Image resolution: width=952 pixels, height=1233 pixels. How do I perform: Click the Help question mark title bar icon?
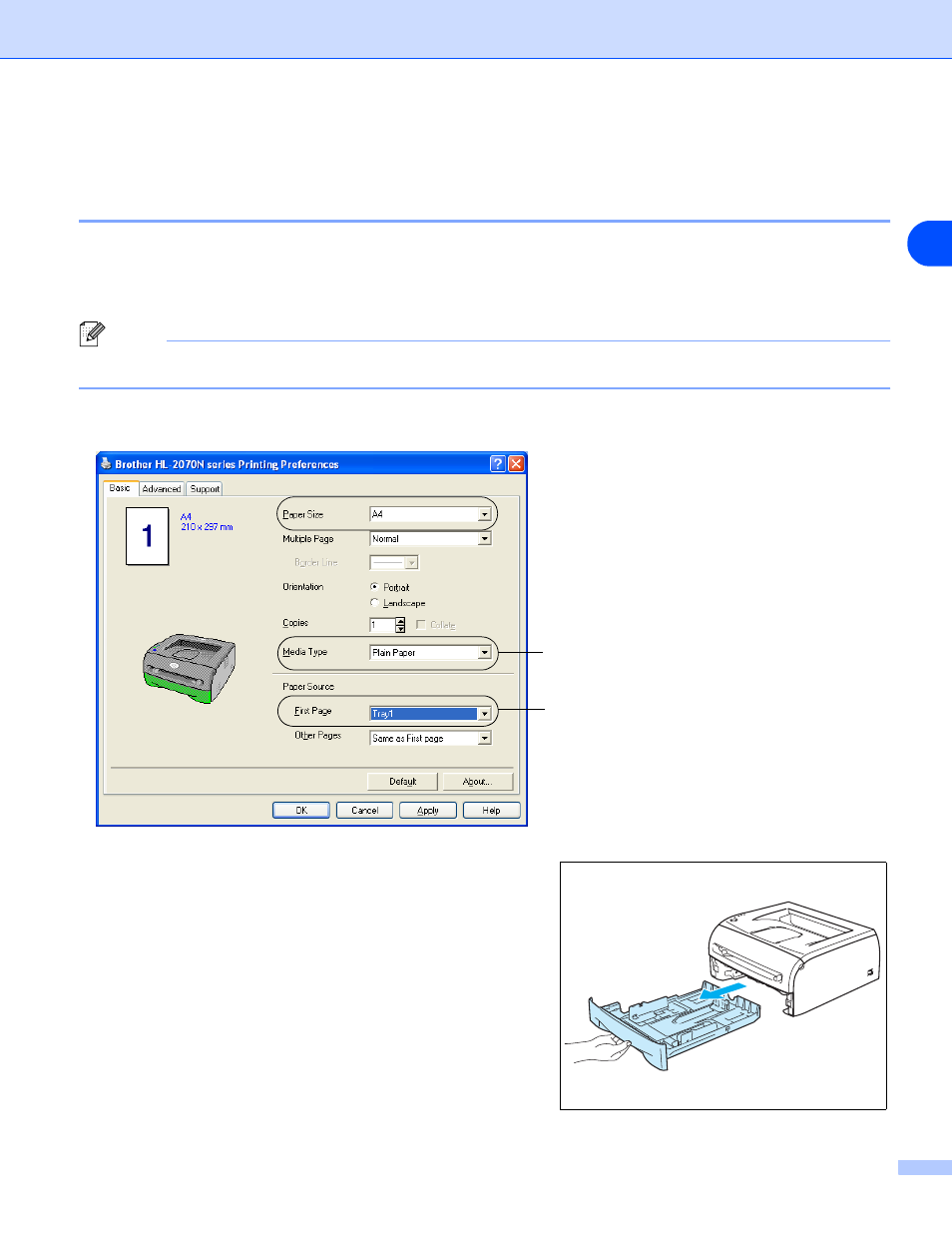coord(498,463)
